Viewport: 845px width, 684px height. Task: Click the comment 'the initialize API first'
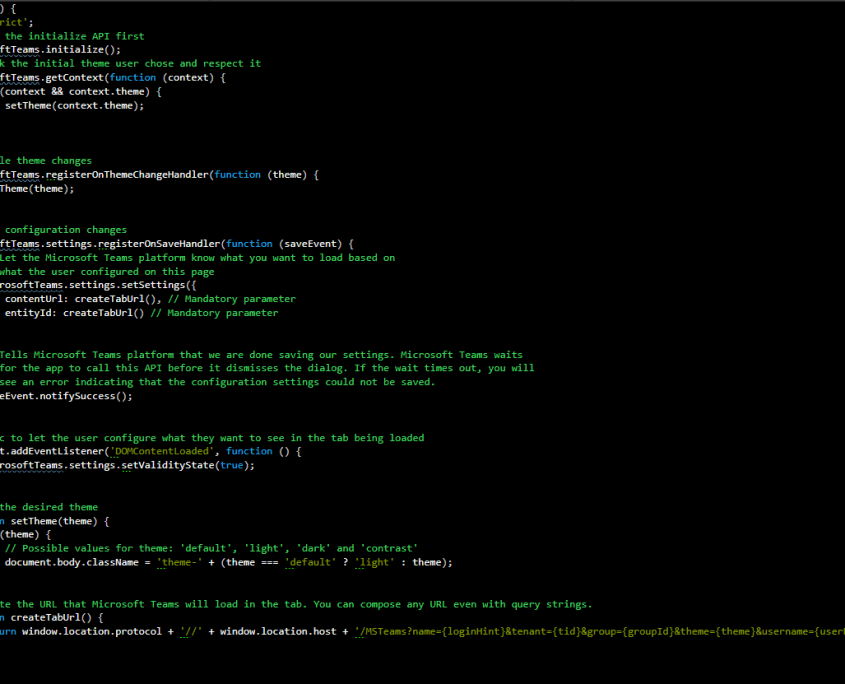pyautogui.click(x=74, y=36)
